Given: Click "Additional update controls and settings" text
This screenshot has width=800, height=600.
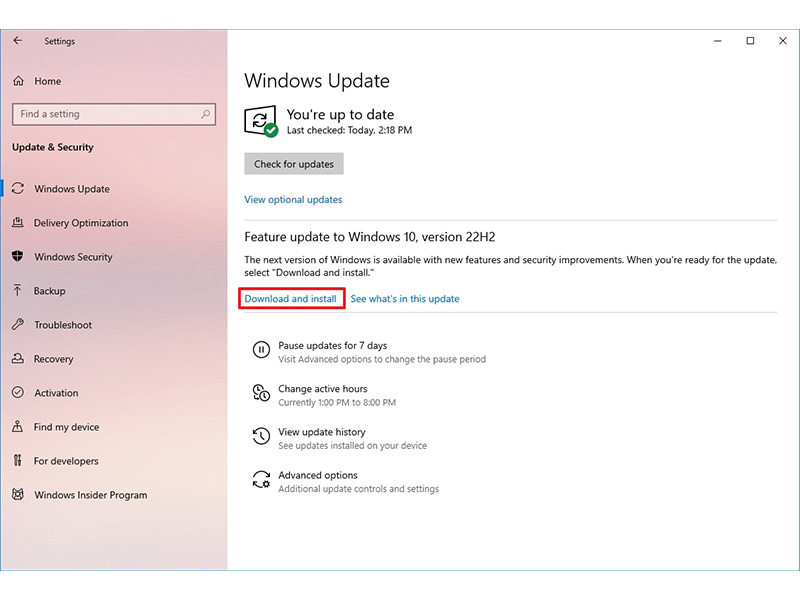Looking at the screenshot, I should [x=359, y=489].
